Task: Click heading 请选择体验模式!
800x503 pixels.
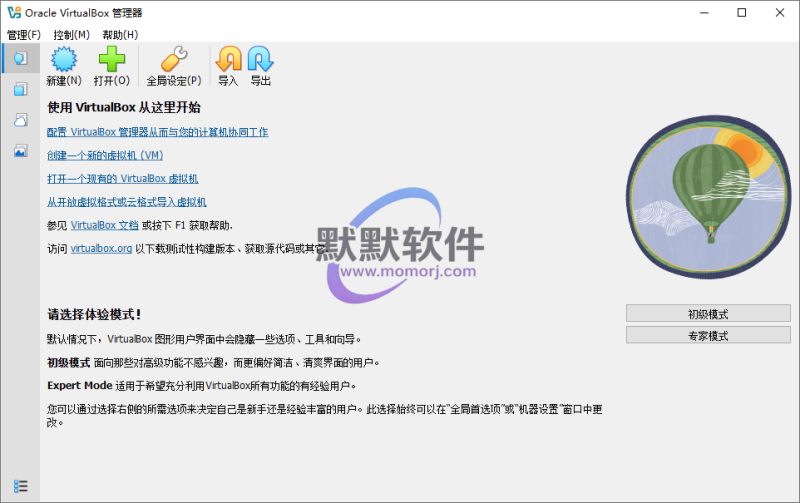Action: pyautogui.click(x=94, y=314)
